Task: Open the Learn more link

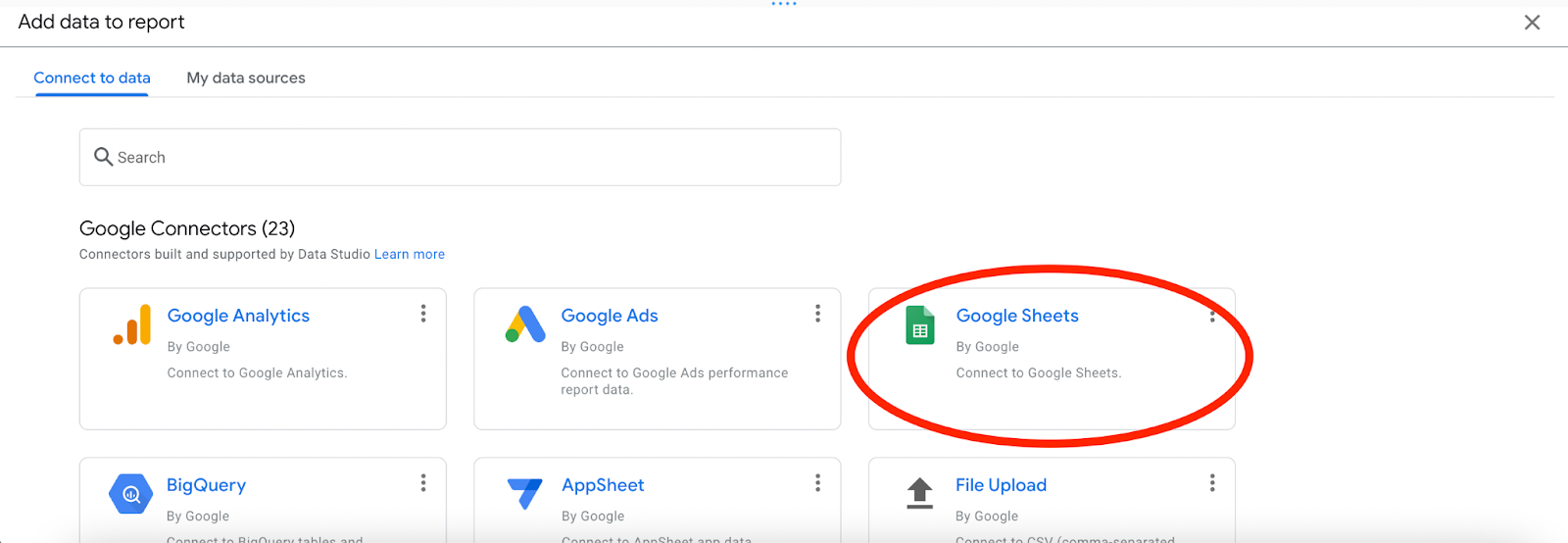Action: click(410, 254)
